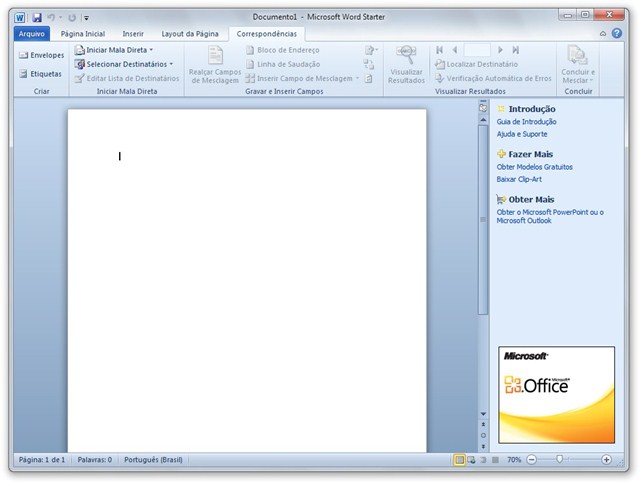Switch to Layout da Página tab
Screen dimensions: 640x484
pos(190,34)
